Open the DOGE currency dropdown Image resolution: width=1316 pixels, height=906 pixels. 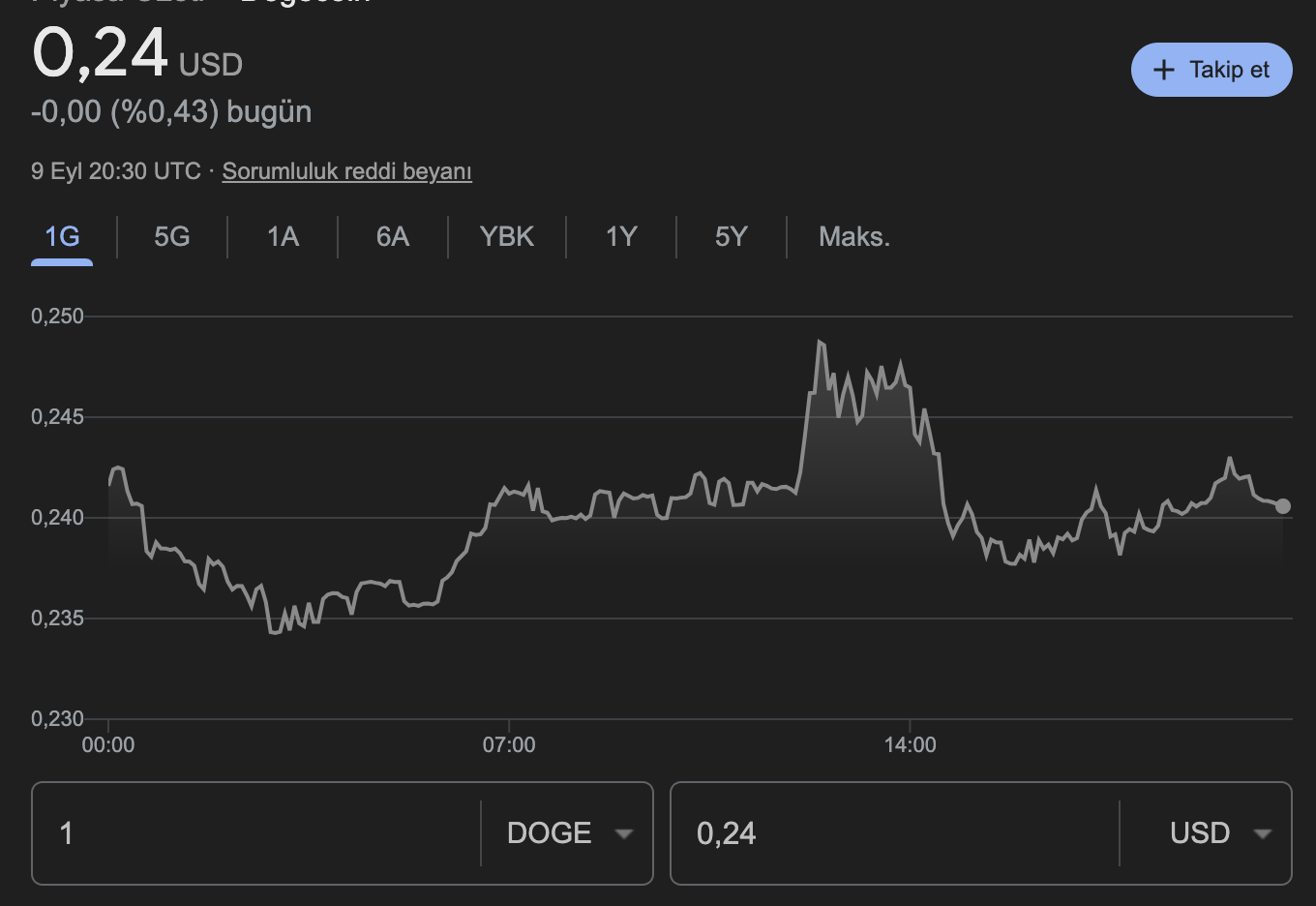[569, 833]
